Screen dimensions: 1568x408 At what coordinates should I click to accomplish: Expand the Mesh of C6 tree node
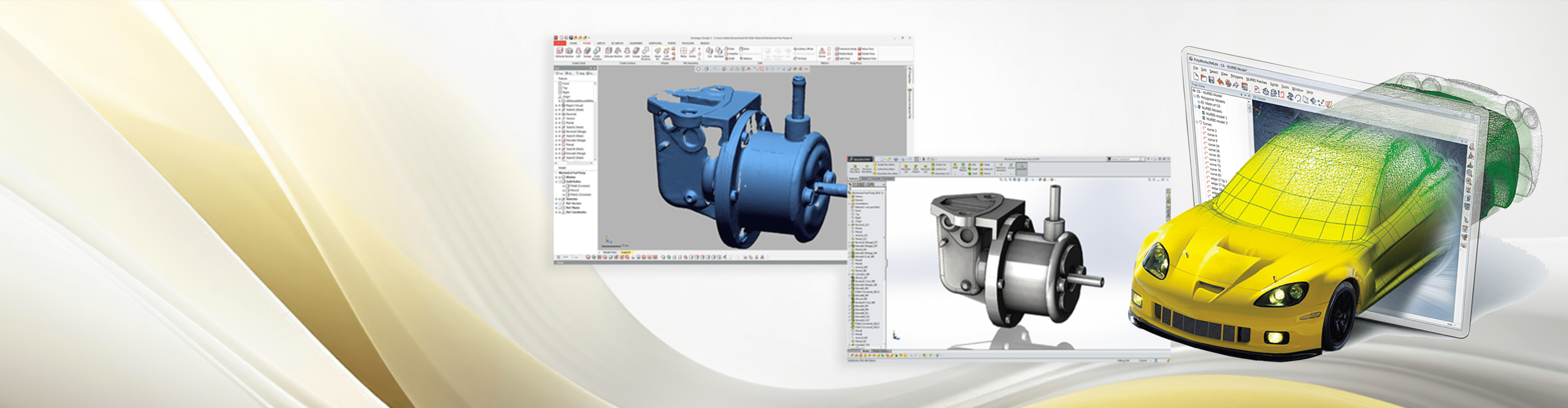click(x=1199, y=103)
